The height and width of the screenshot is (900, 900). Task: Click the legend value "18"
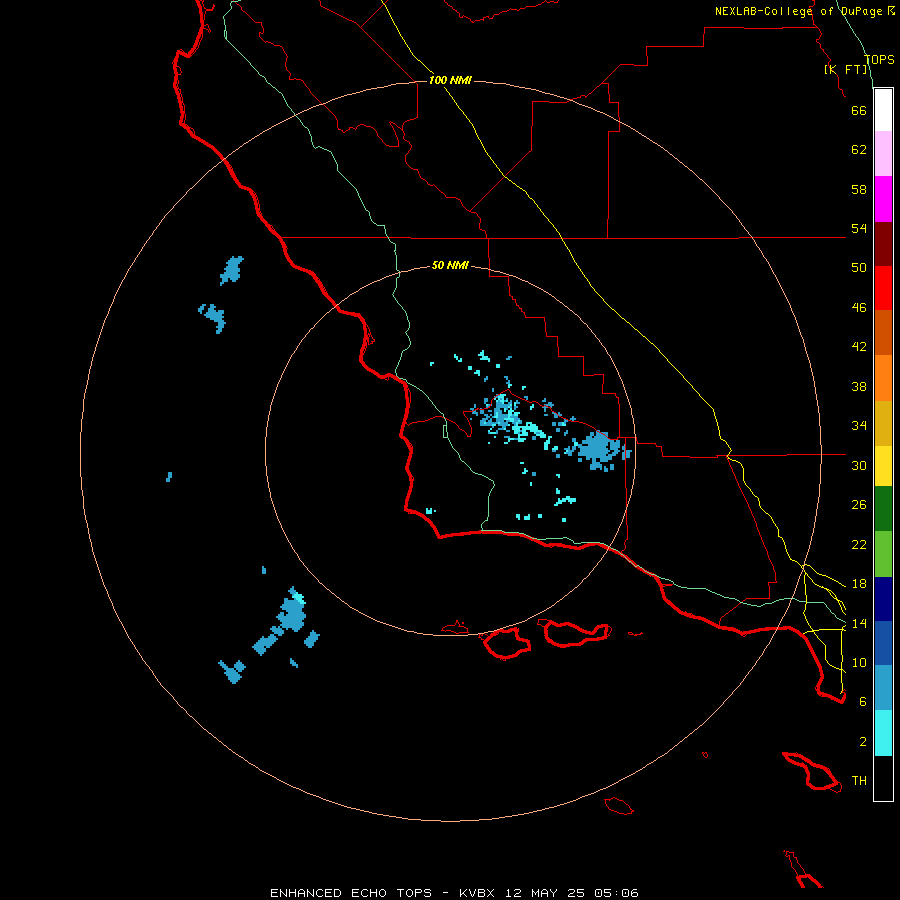click(x=859, y=584)
